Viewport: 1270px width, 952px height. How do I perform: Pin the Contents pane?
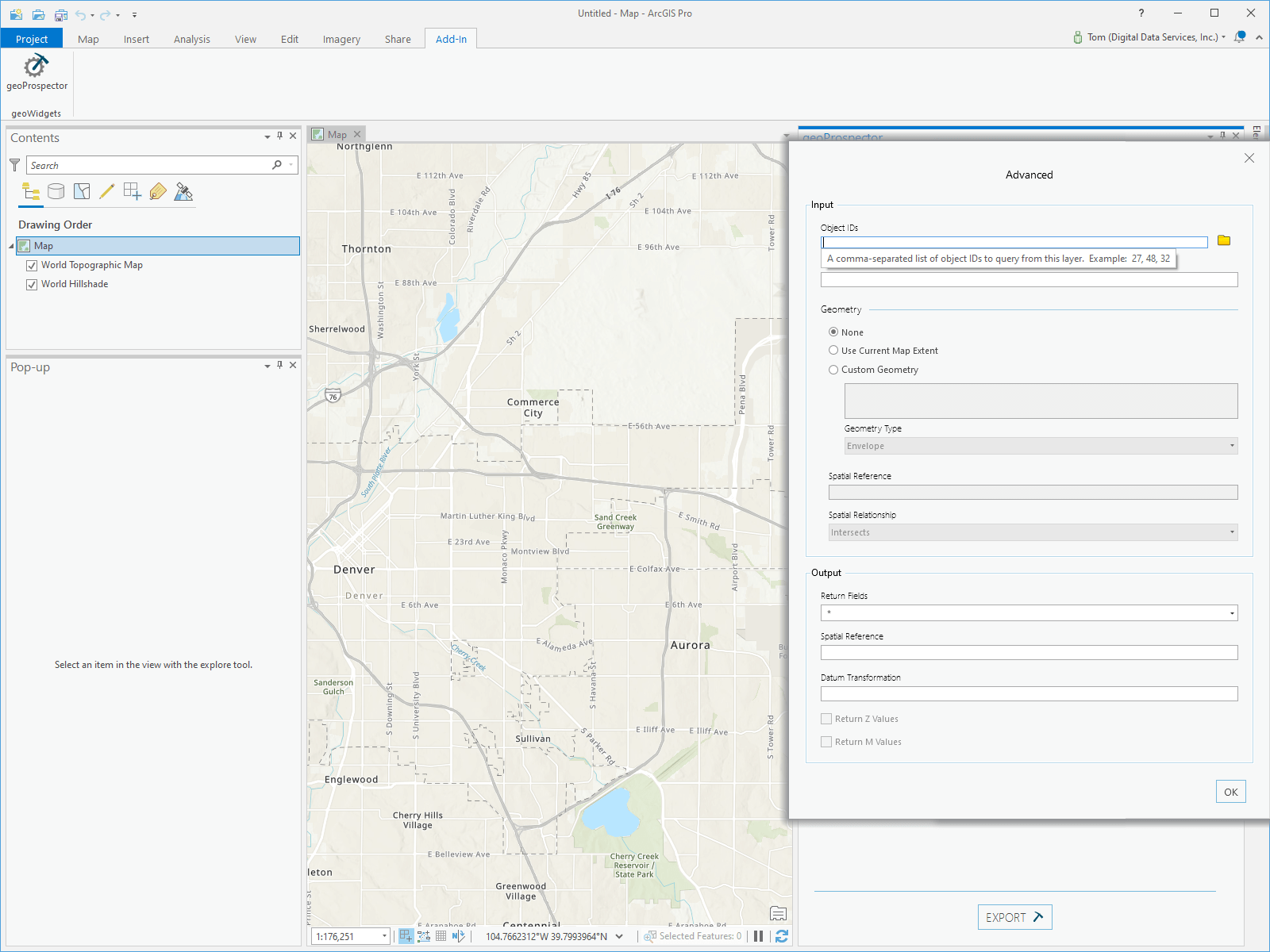(x=279, y=136)
